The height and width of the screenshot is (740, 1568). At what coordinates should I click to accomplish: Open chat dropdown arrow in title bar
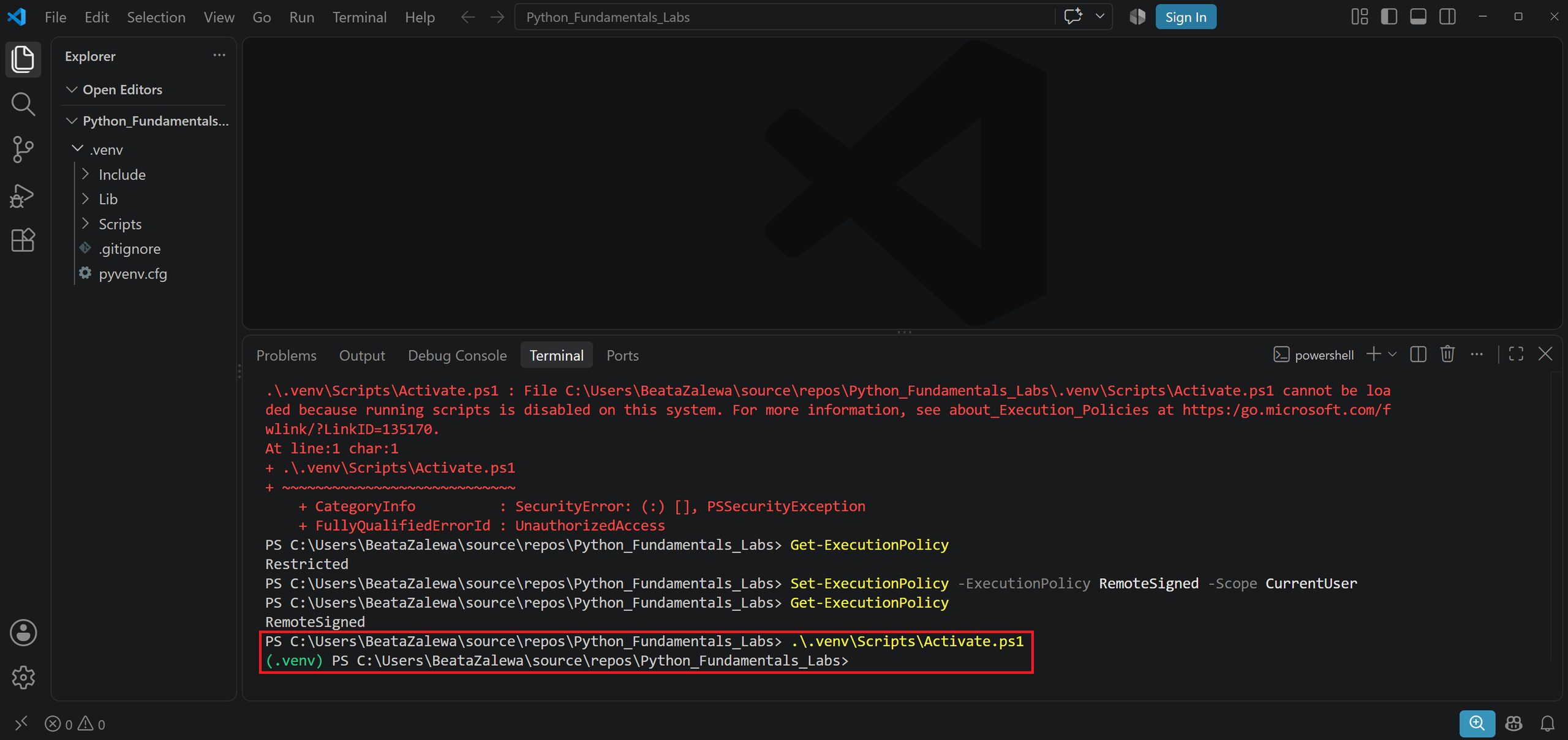pos(1100,17)
